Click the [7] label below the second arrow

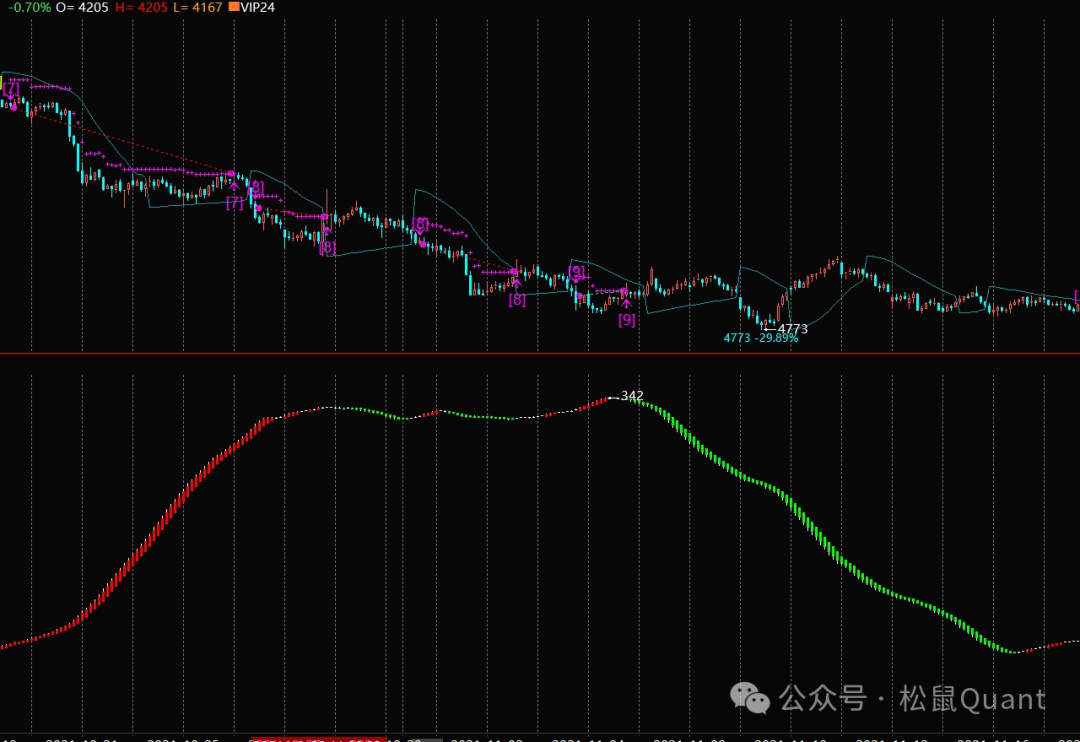point(234,203)
